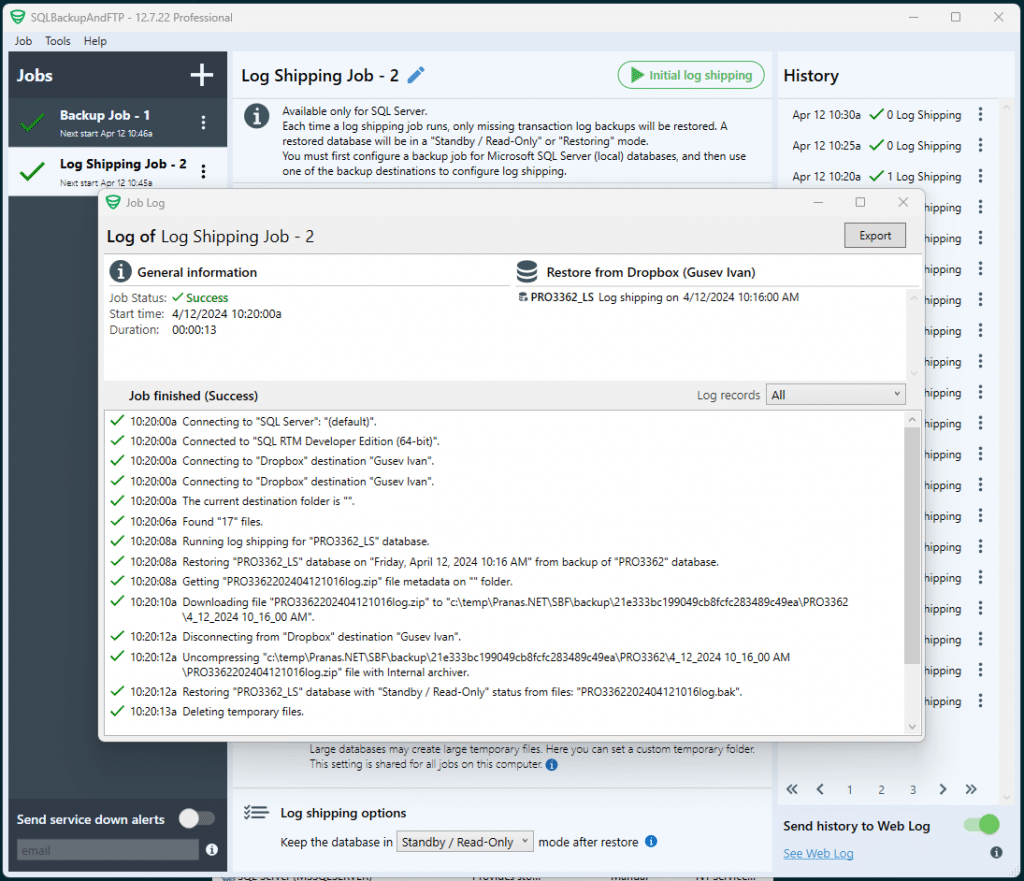Click the info icon beside the email alert field
The height and width of the screenshot is (881, 1024).
pyautogui.click(x=210, y=851)
